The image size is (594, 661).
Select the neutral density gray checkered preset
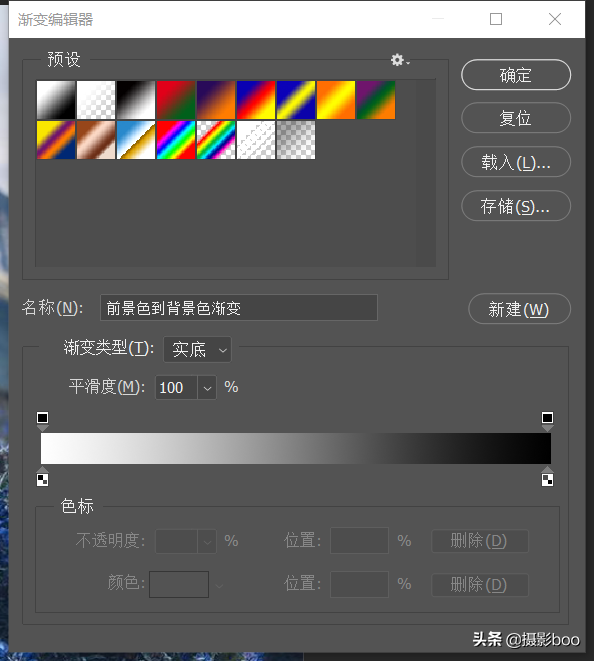pyautogui.click(x=296, y=140)
